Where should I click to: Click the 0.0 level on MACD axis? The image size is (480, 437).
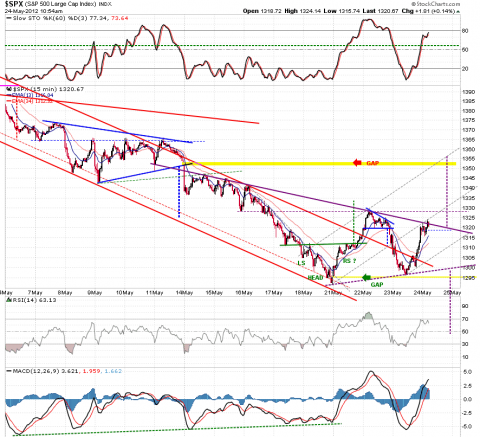[467, 399]
